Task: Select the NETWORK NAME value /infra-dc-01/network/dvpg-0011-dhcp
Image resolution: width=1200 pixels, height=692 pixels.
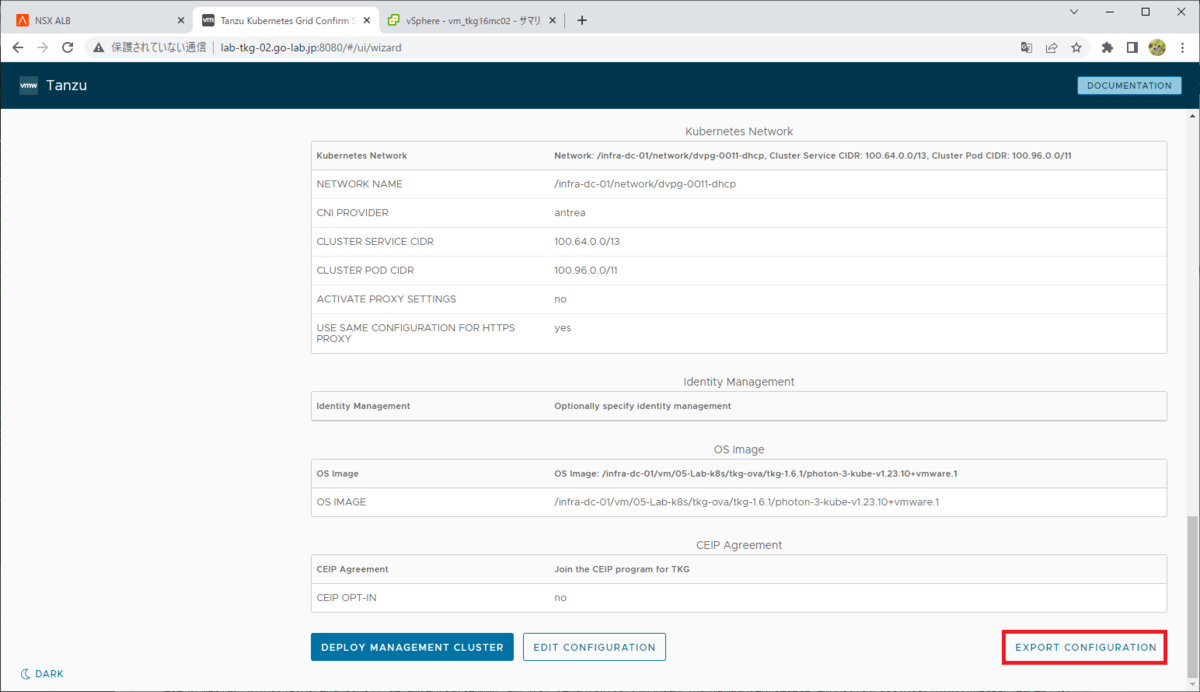Action: [x=646, y=184]
